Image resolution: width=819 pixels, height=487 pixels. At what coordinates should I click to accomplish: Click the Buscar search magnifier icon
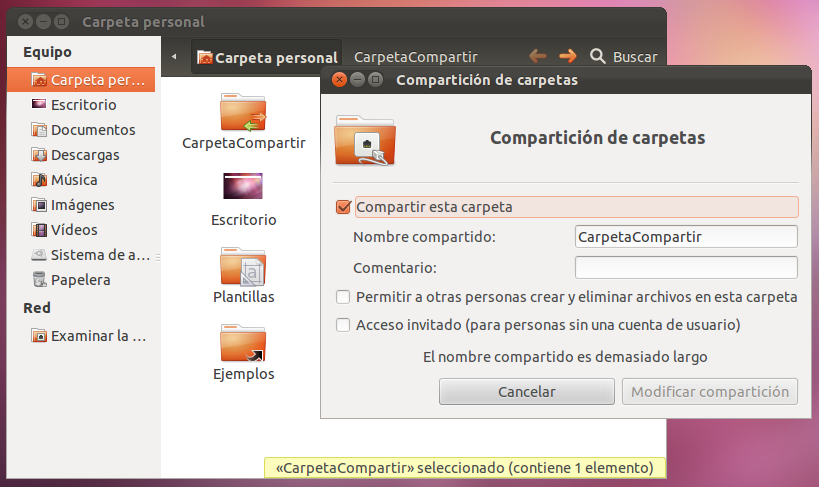[x=597, y=56]
